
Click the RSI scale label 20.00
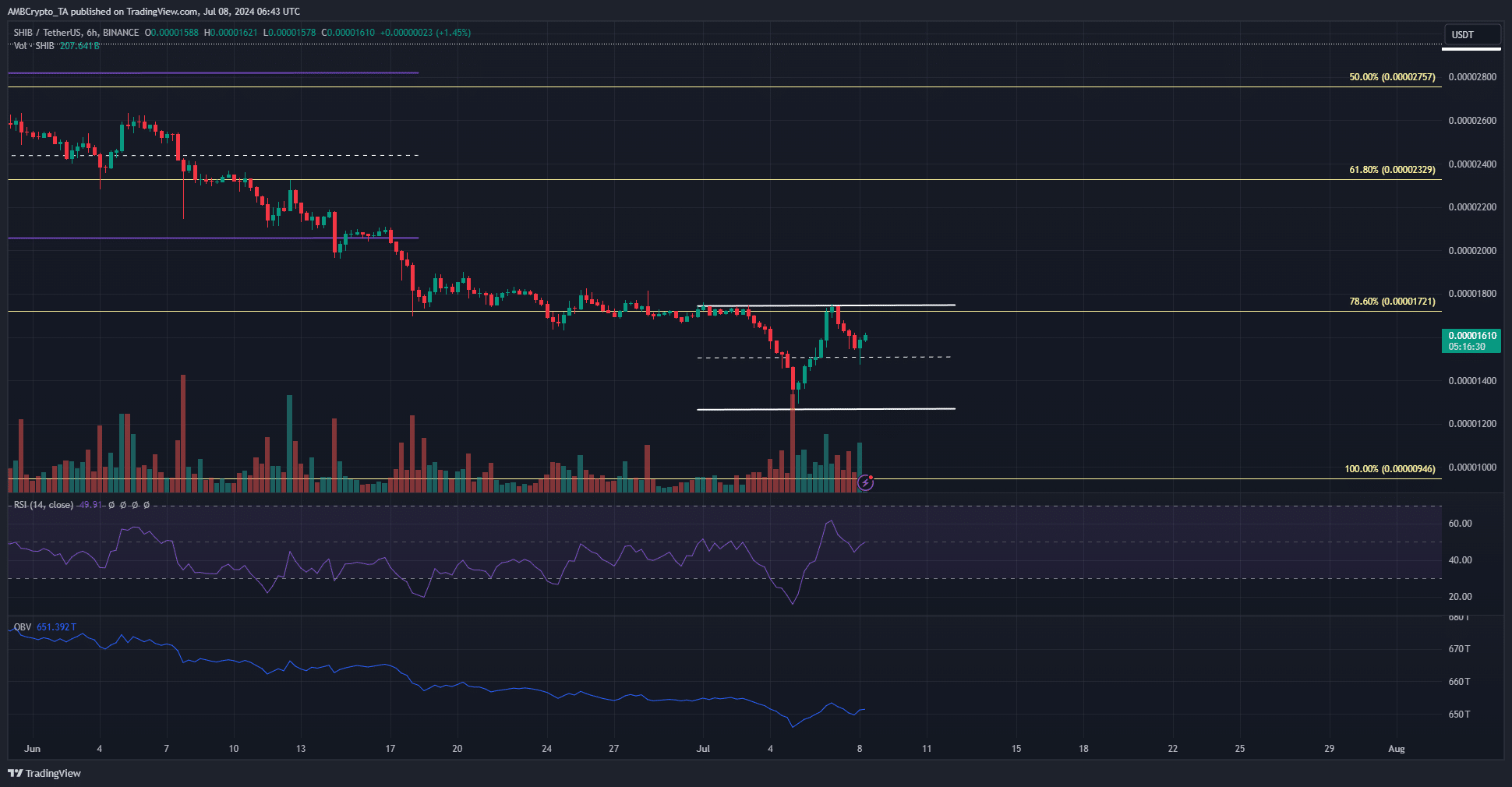(x=1460, y=597)
